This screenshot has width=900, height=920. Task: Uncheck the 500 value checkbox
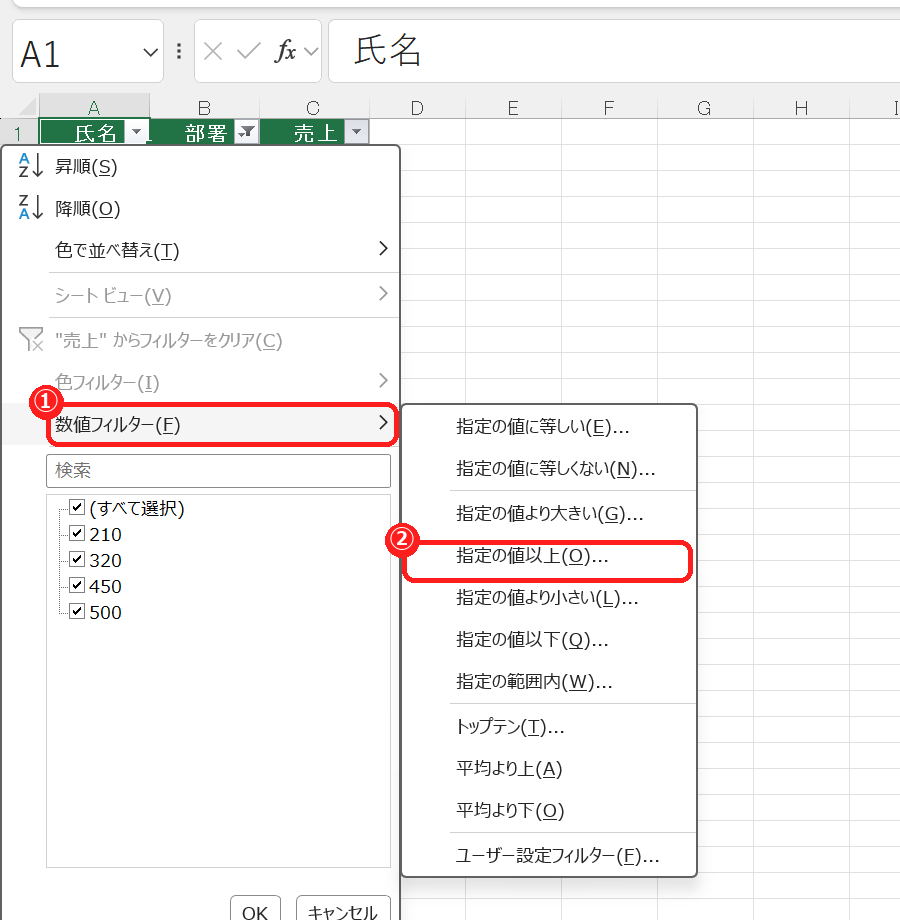coord(77,611)
